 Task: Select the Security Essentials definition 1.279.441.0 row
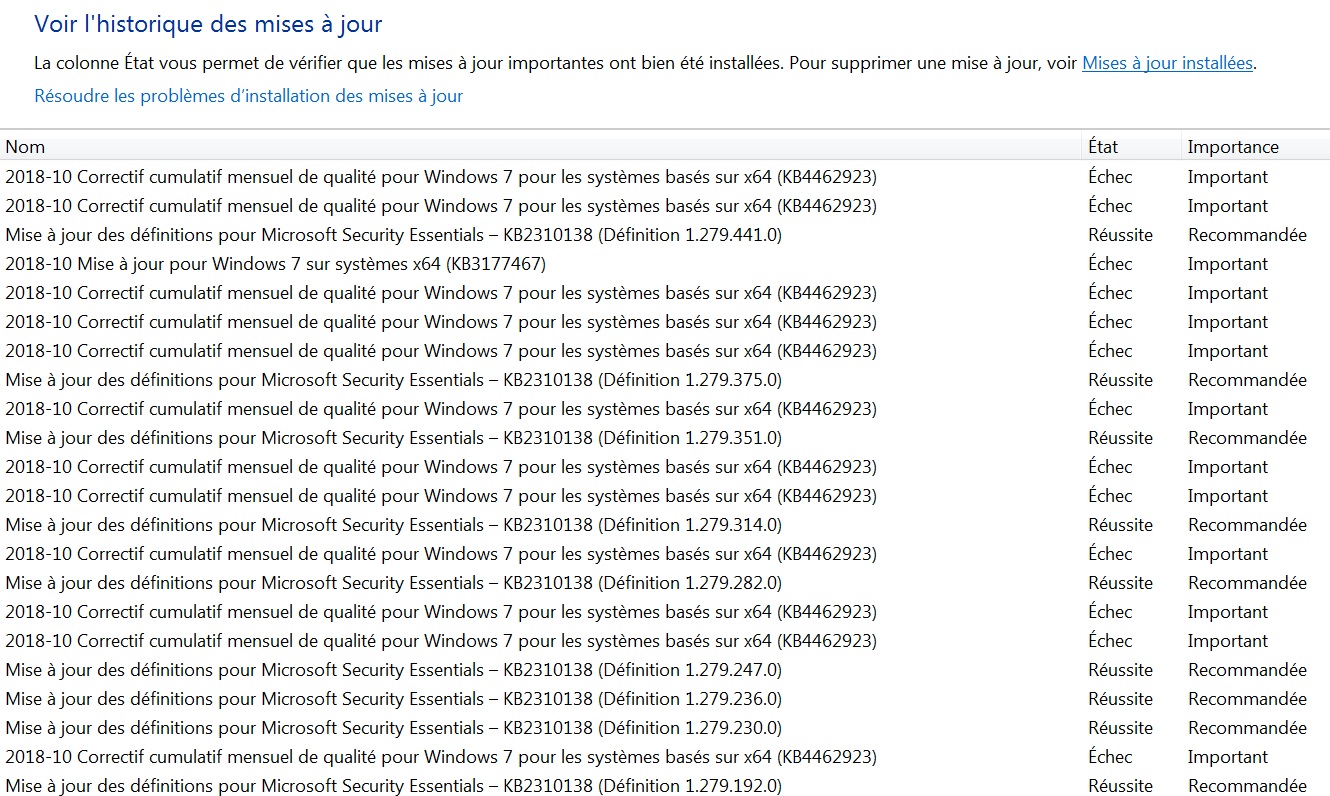tap(665, 235)
